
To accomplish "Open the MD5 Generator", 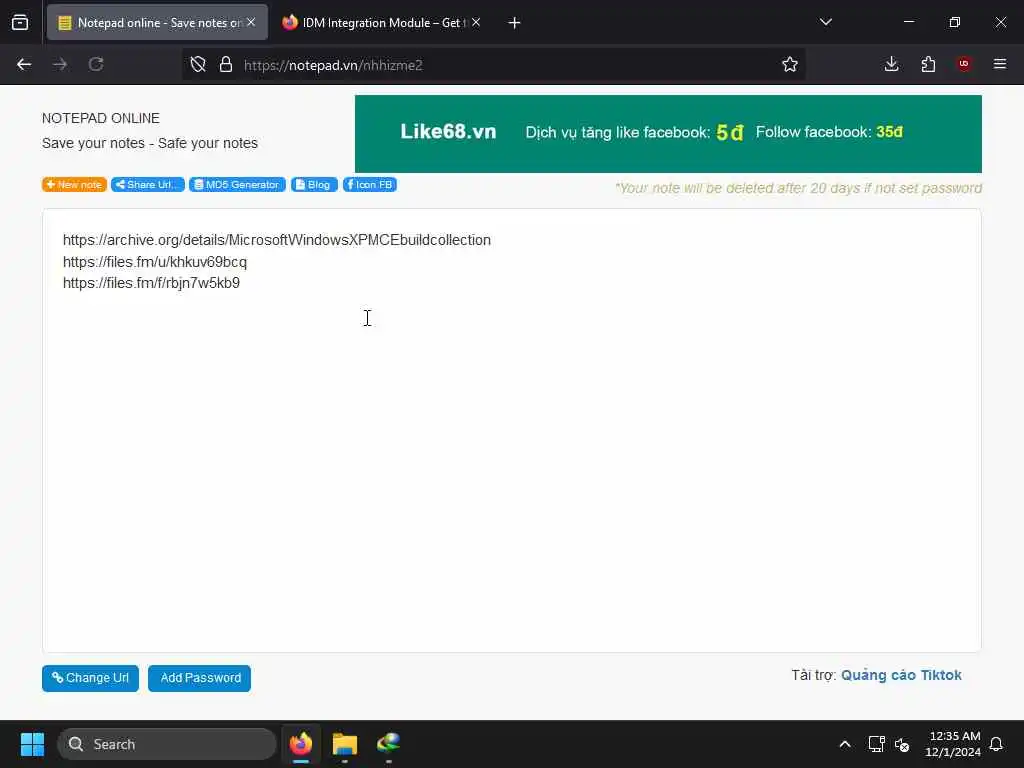I will point(238,185).
